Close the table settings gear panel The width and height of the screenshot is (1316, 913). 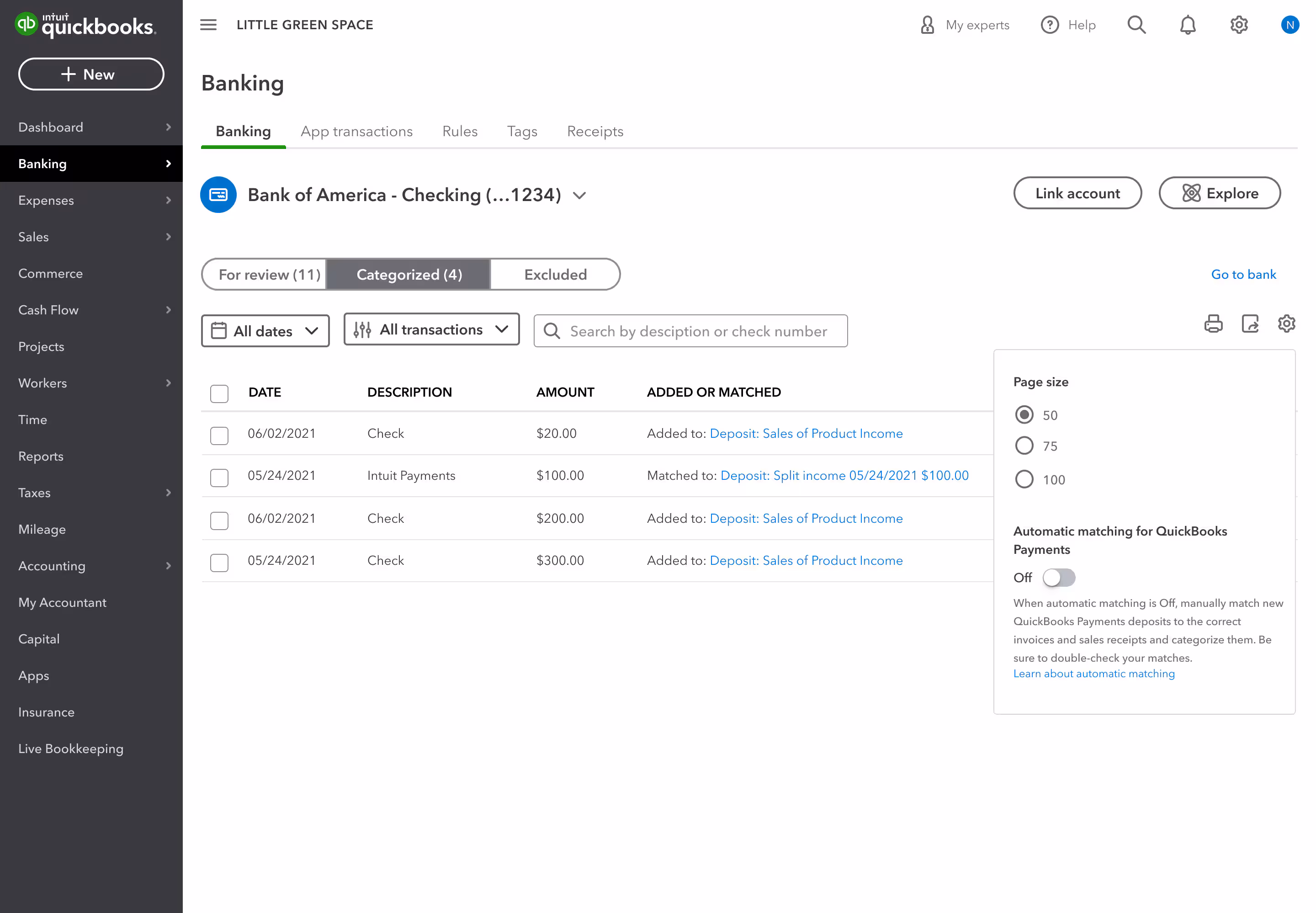[1286, 324]
